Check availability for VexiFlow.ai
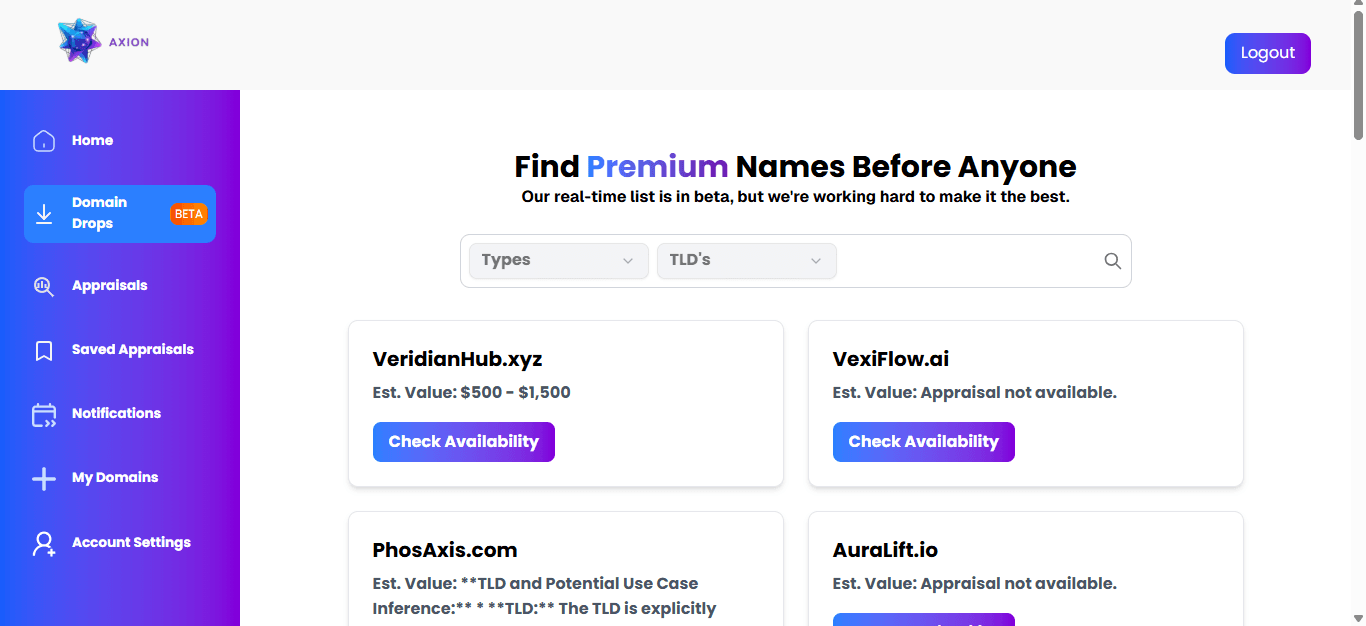Viewport: 1366px width, 626px height. coord(923,442)
